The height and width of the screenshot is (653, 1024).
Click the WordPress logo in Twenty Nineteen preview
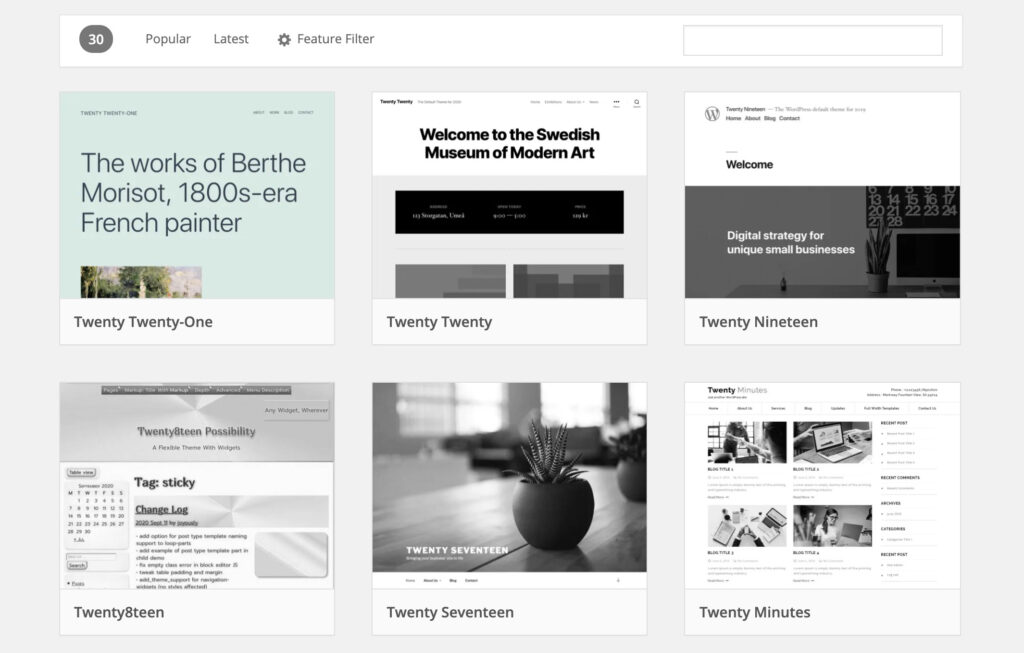point(712,114)
